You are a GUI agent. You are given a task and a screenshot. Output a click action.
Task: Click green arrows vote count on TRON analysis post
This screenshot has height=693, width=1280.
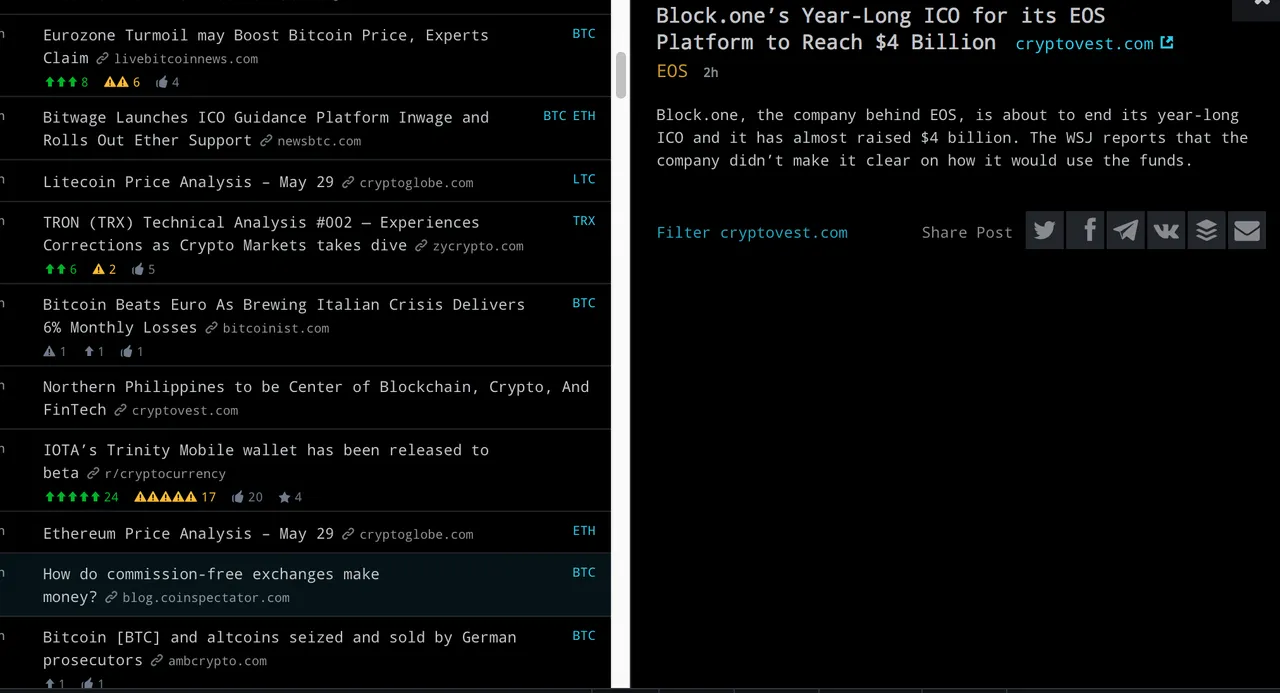(x=61, y=269)
